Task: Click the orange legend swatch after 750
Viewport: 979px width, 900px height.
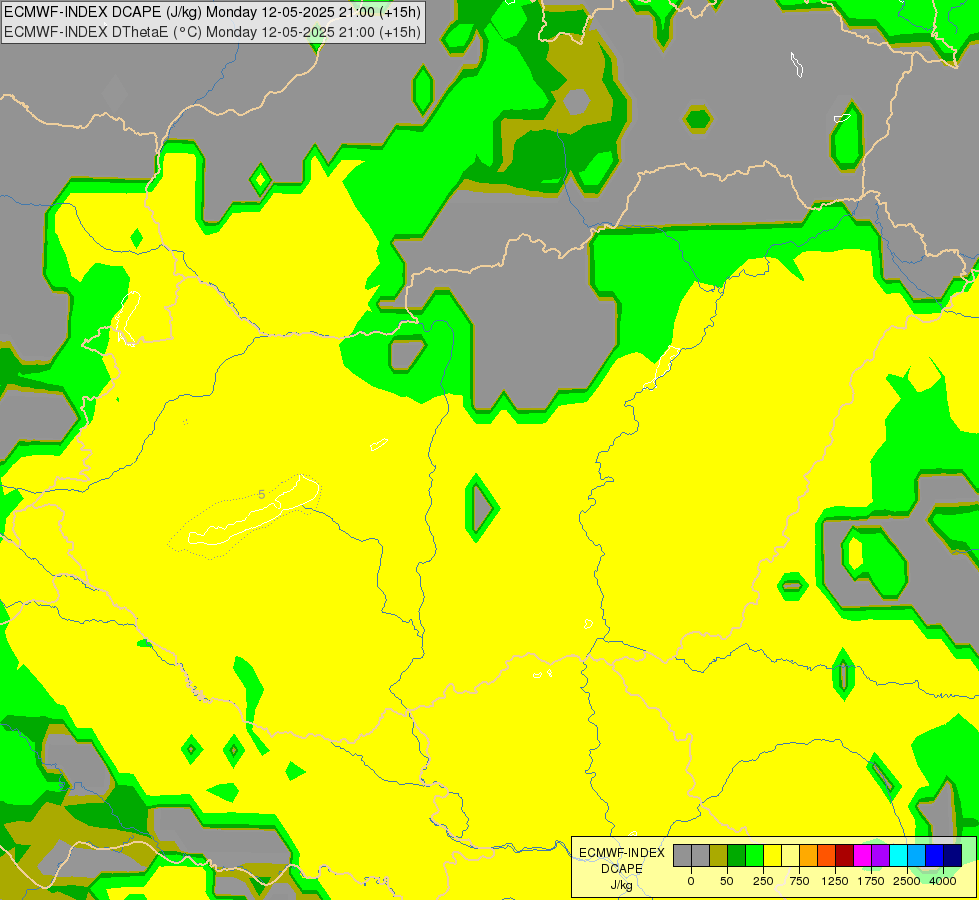Action: point(809,855)
